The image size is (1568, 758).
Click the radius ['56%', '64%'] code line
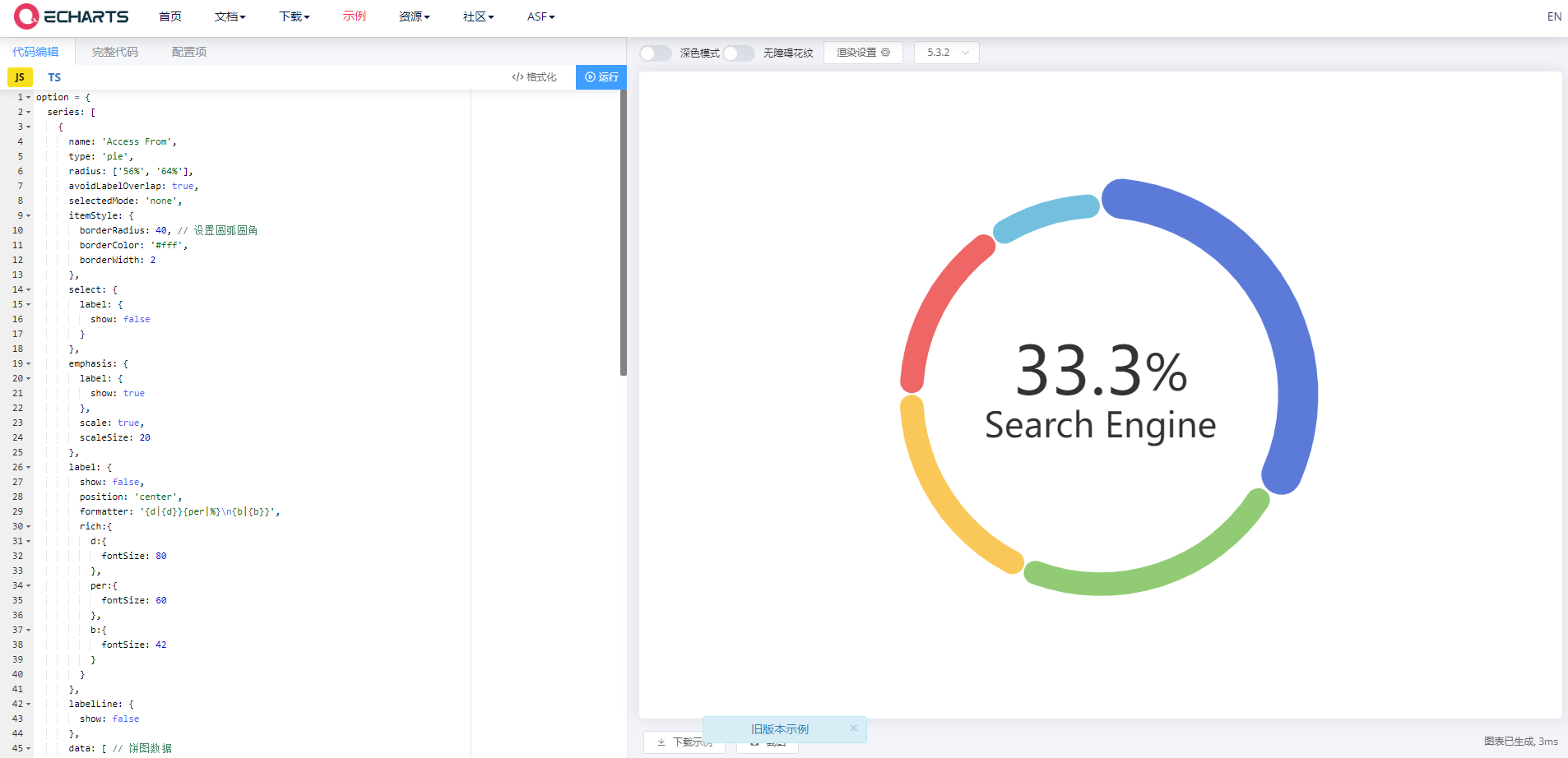pyautogui.click(x=131, y=171)
